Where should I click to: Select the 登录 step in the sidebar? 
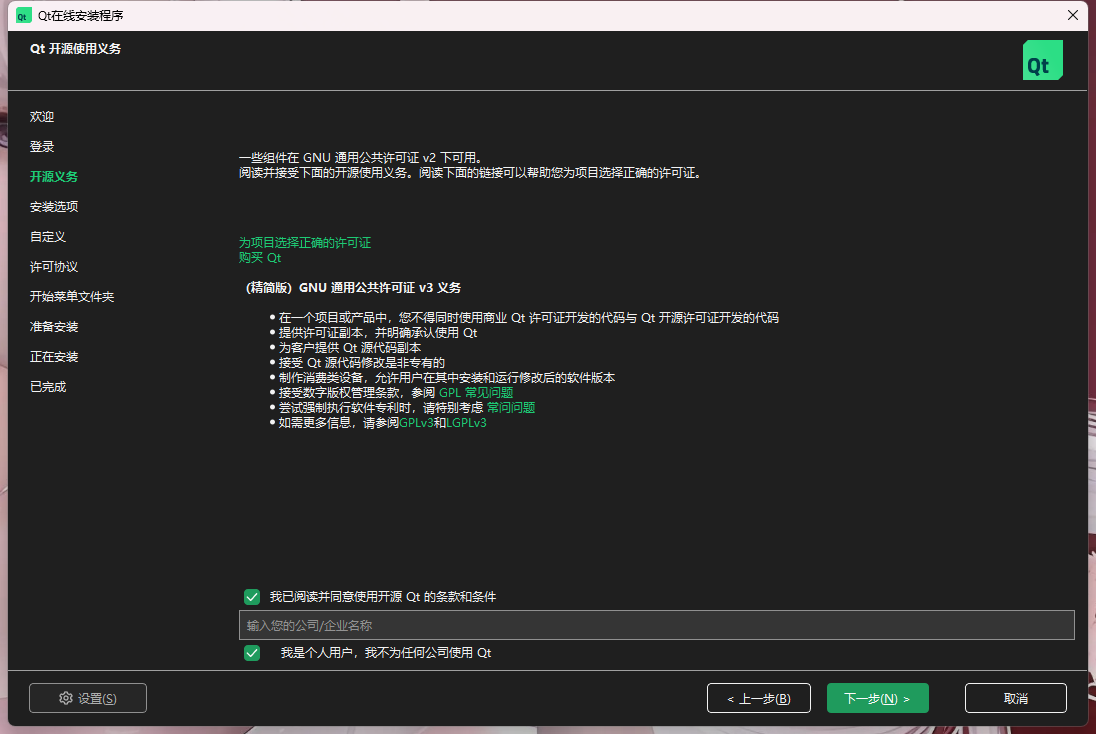click(x=42, y=147)
